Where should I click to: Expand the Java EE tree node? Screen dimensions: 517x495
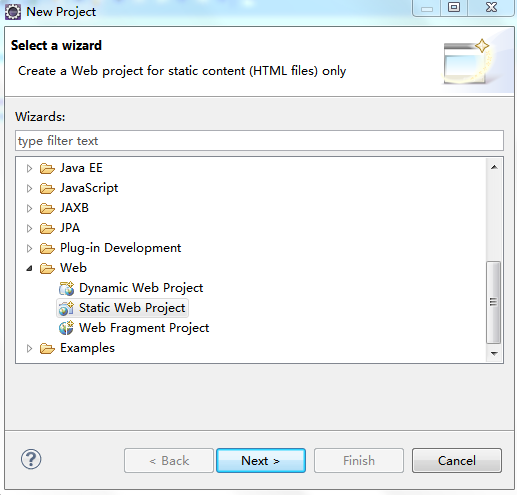coord(29,168)
